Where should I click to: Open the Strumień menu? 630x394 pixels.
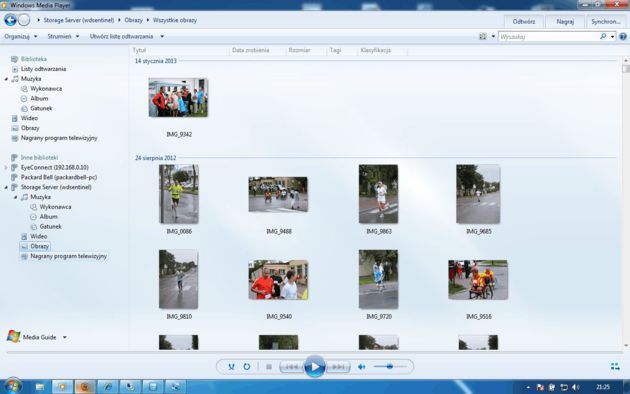pos(63,37)
